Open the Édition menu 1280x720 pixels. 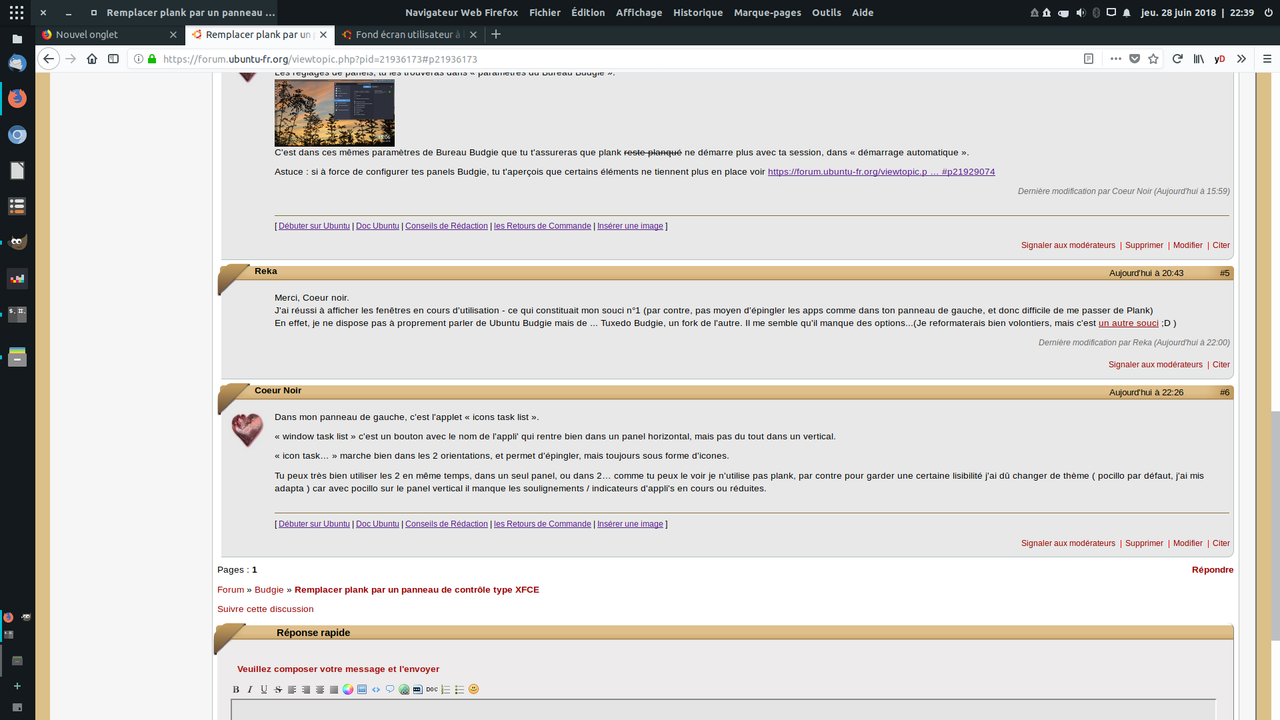tap(588, 13)
